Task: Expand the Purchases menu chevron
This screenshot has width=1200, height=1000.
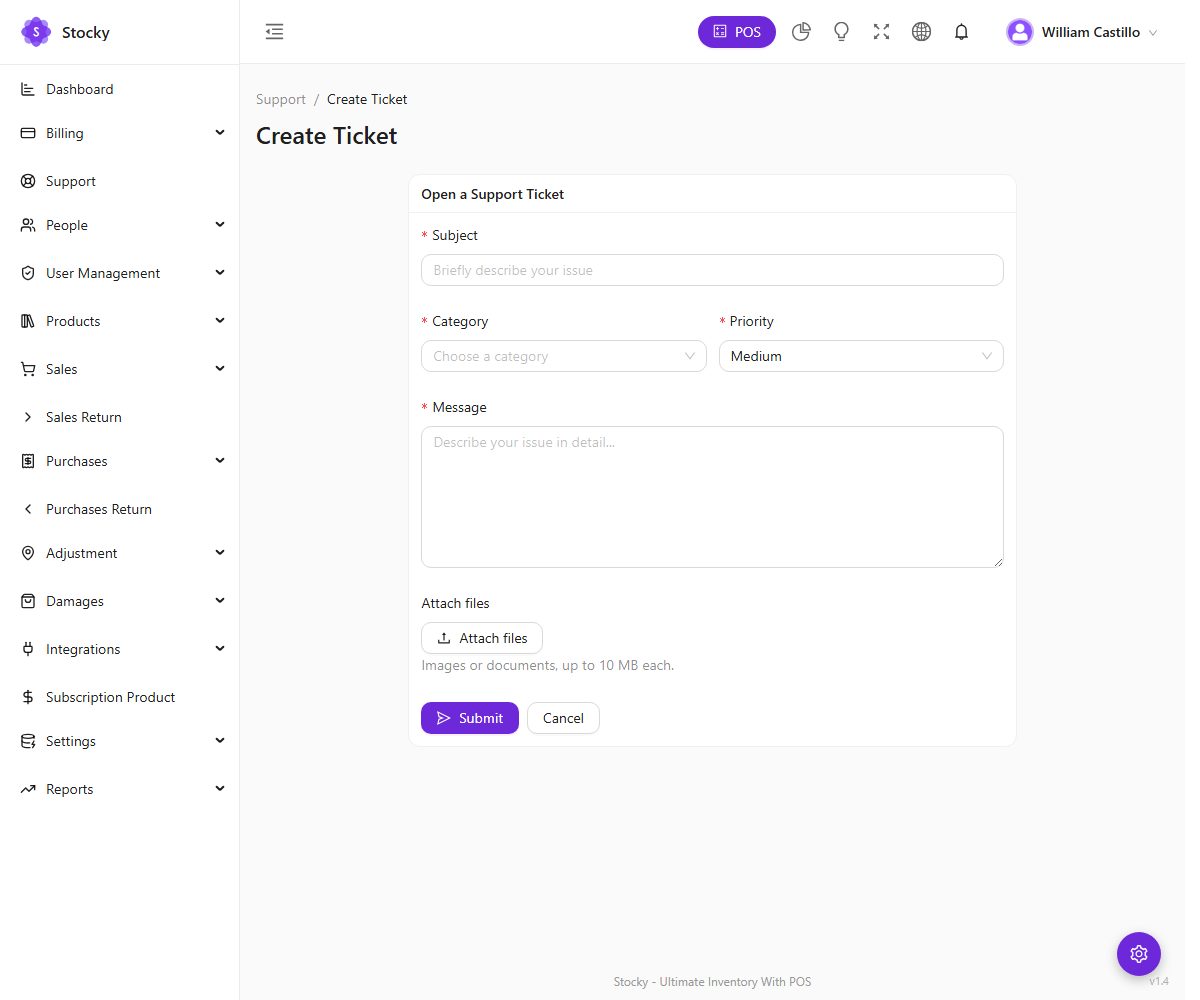Action: (220, 460)
